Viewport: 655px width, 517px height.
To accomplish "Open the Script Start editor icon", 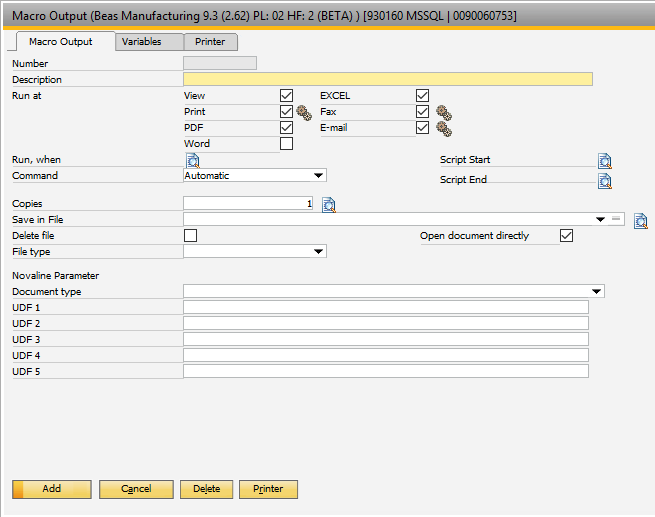I will pyautogui.click(x=605, y=161).
